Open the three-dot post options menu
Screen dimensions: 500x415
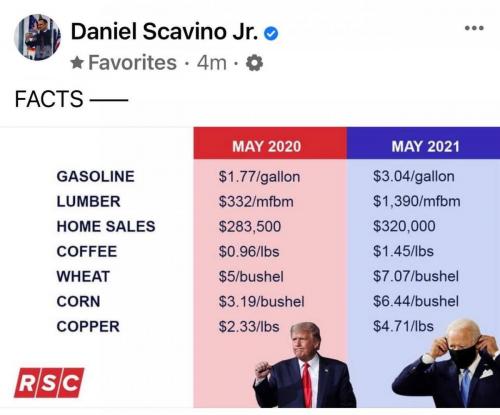(x=474, y=28)
